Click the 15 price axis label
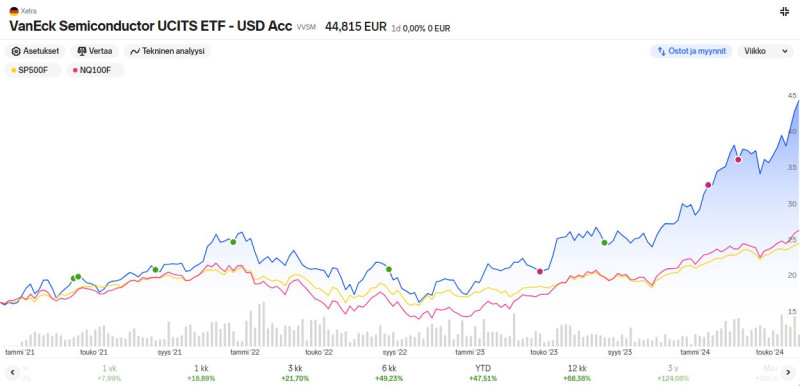 (792, 312)
